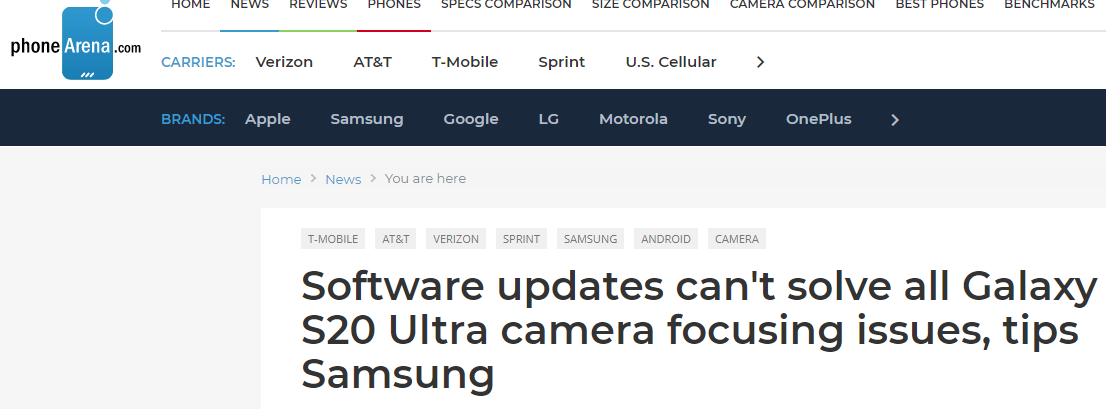This screenshot has height=409, width=1106.
Task: Select the AT&T carrier link
Action: tap(372, 62)
